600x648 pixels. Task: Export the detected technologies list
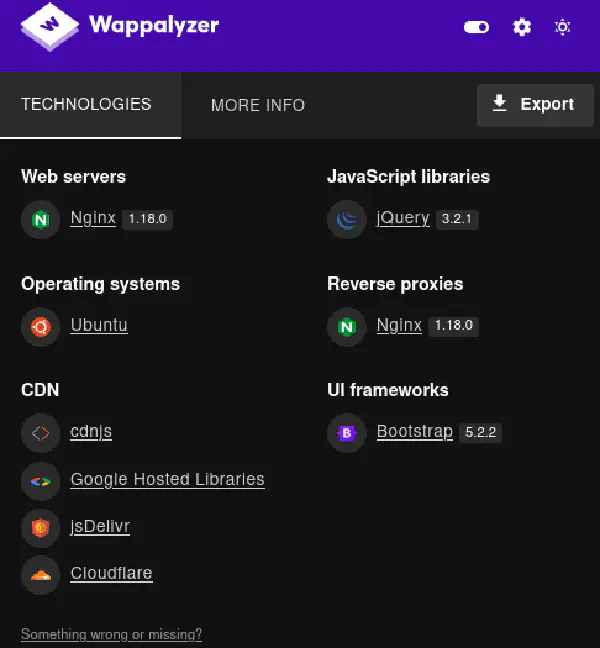(x=535, y=105)
